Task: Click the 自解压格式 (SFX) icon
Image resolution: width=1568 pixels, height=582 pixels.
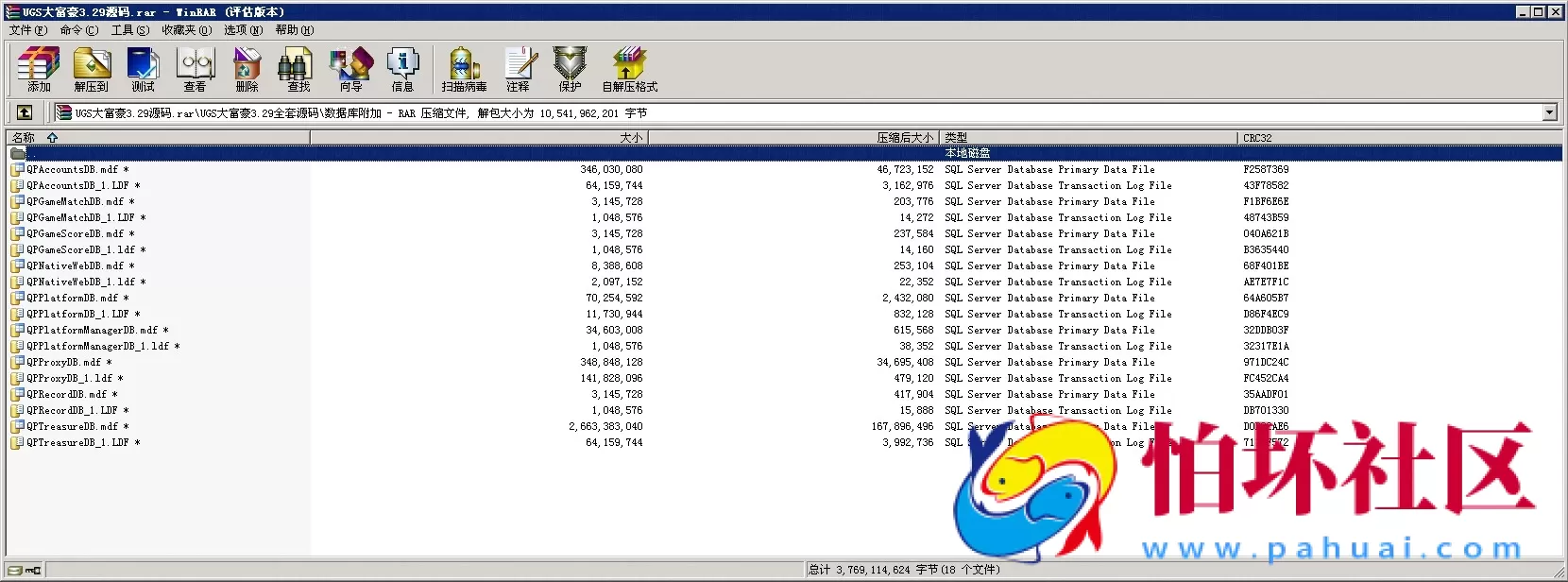Action: [x=629, y=69]
